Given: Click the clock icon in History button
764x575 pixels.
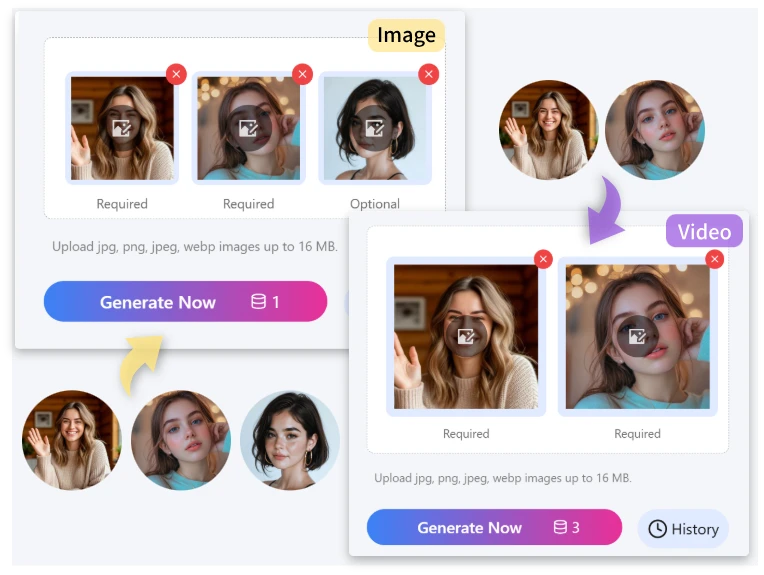Looking at the screenshot, I should pyautogui.click(x=657, y=529).
